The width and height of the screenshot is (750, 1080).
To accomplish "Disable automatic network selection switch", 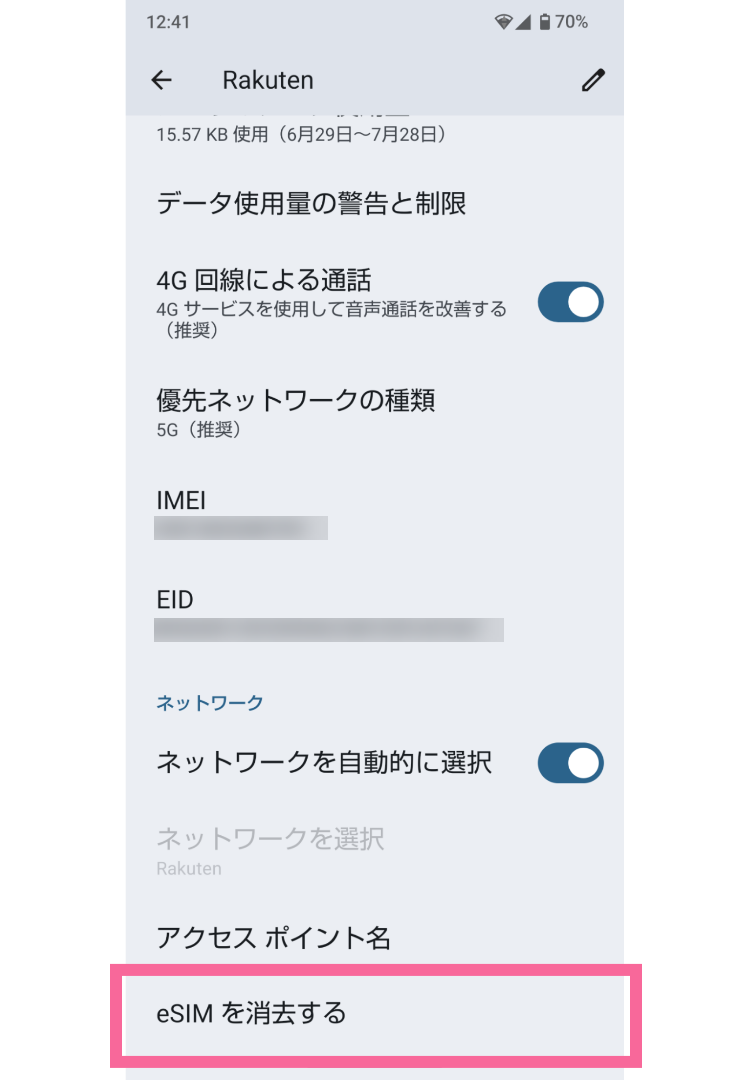I will click(570, 763).
